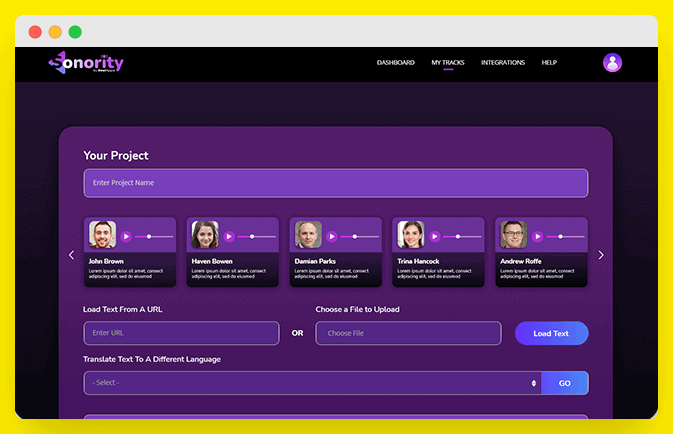
Task: Adjust Andrew Roffe's audio slider
Action: [x=565, y=237]
